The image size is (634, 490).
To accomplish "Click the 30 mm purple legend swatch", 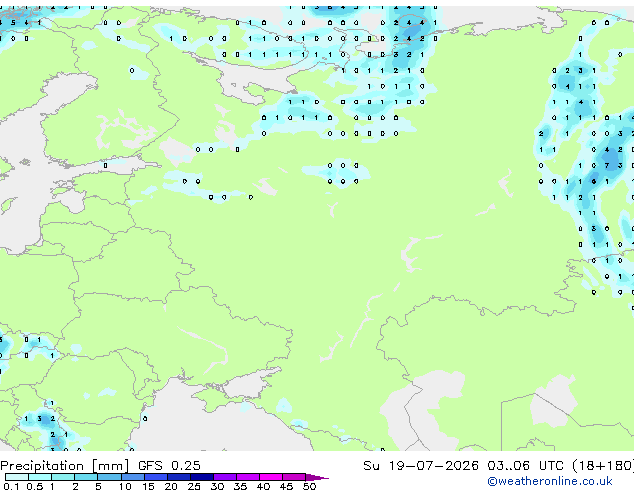I will click(225, 477).
